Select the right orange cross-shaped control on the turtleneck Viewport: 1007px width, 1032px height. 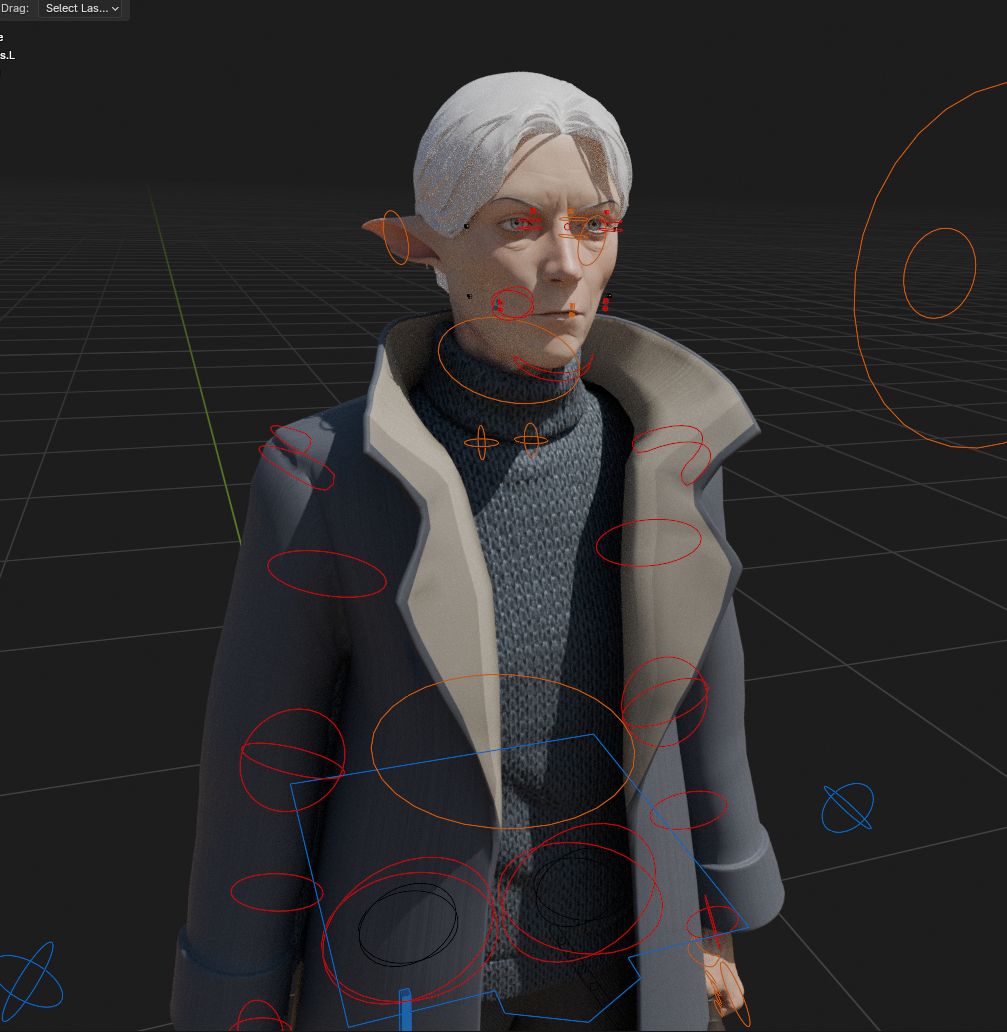tap(531, 438)
